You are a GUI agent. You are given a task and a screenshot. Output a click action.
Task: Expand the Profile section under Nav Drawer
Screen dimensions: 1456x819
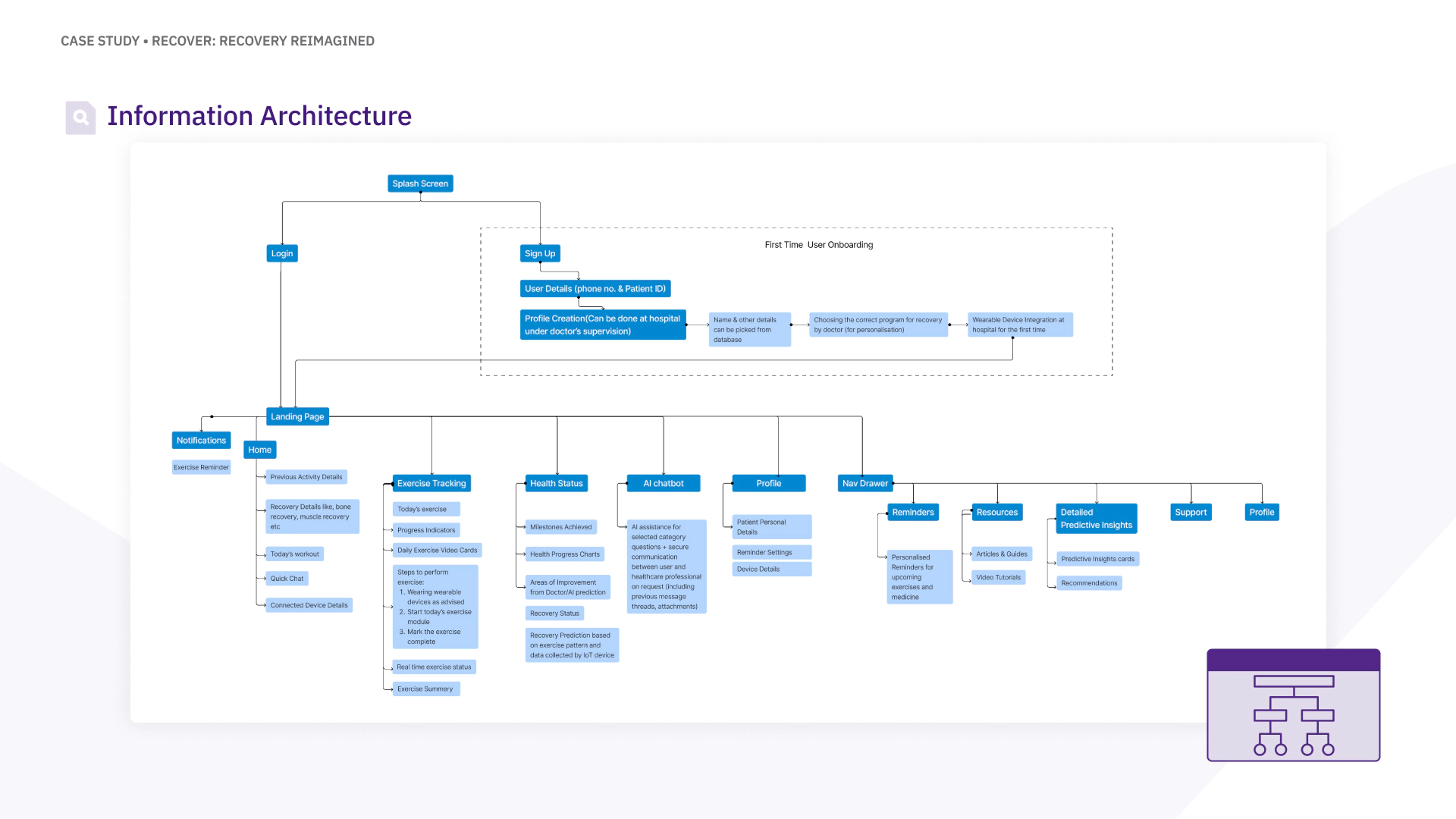(x=1262, y=512)
